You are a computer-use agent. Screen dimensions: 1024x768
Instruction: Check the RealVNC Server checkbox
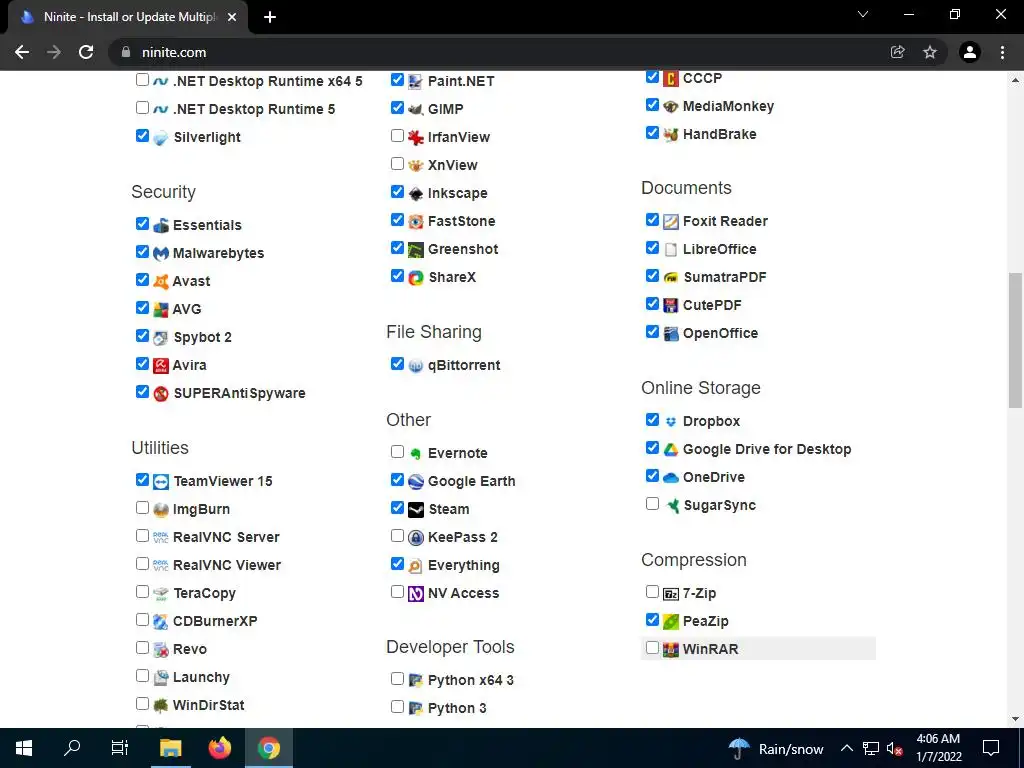click(142, 536)
